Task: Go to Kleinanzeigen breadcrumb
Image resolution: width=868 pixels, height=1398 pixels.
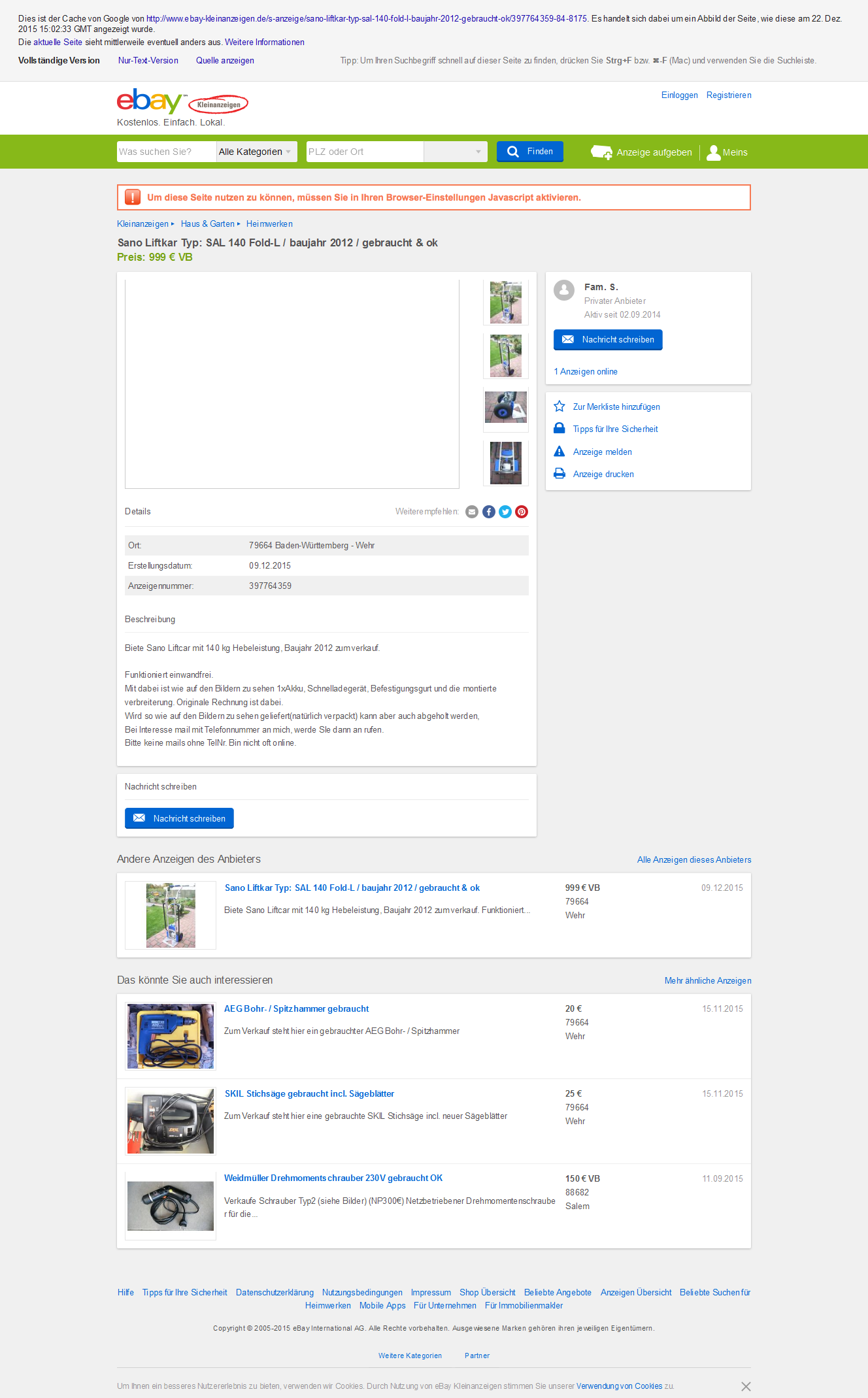Action: [142, 224]
